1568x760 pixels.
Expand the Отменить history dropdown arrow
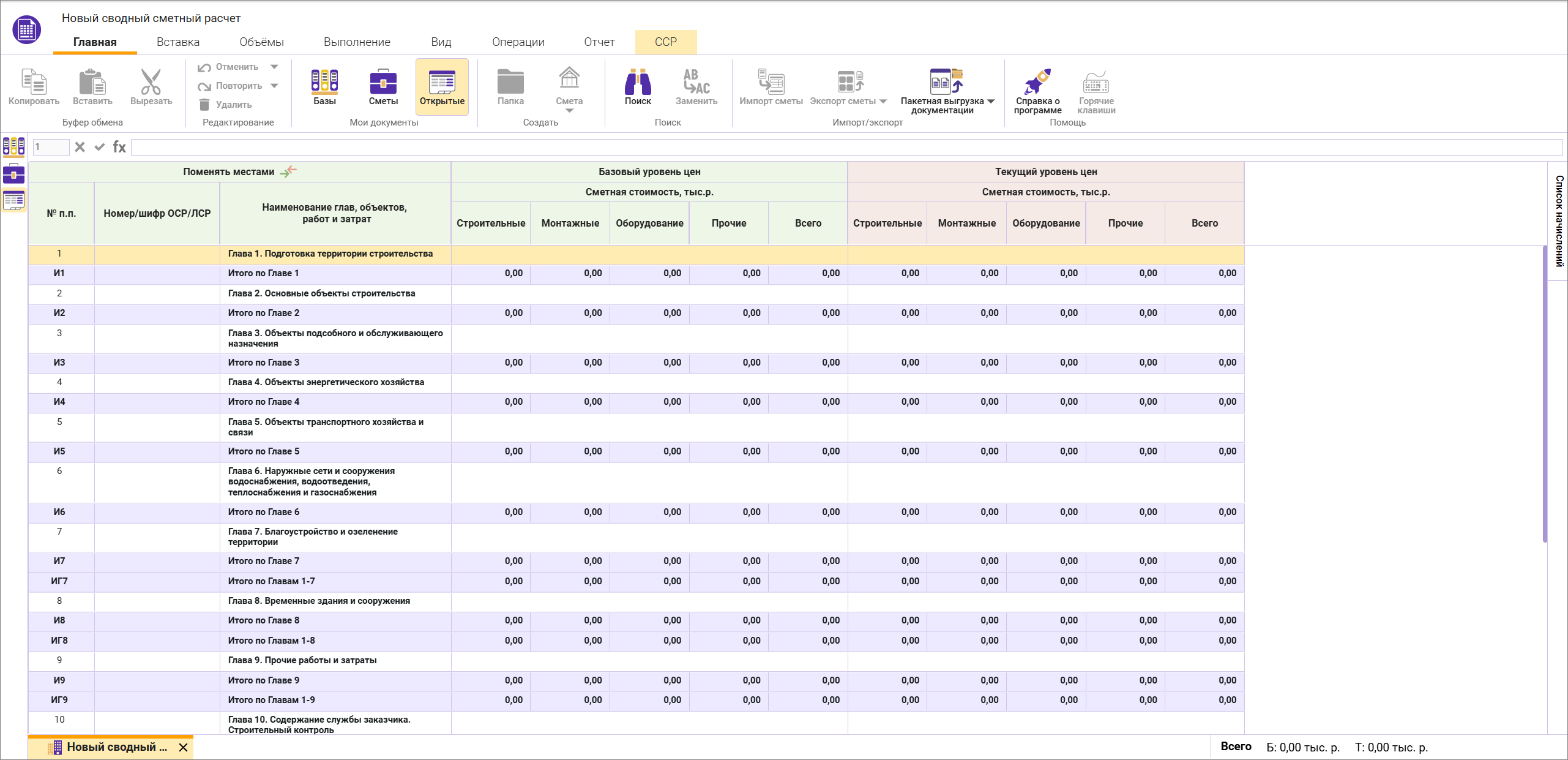point(274,67)
